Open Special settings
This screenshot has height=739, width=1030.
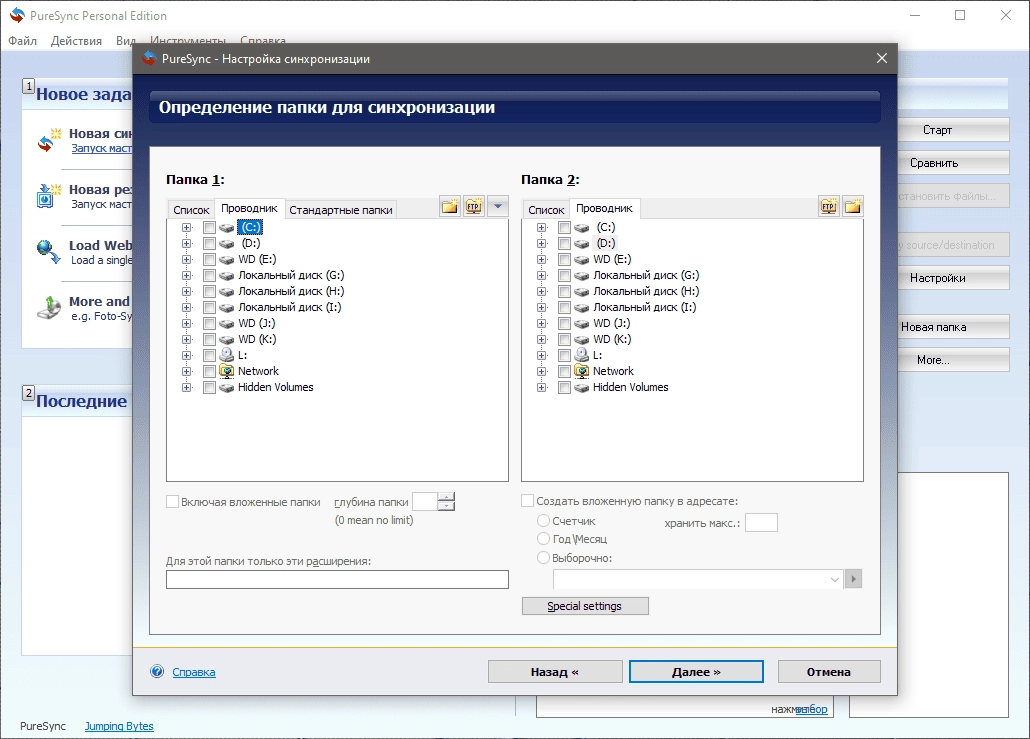pos(585,606)
